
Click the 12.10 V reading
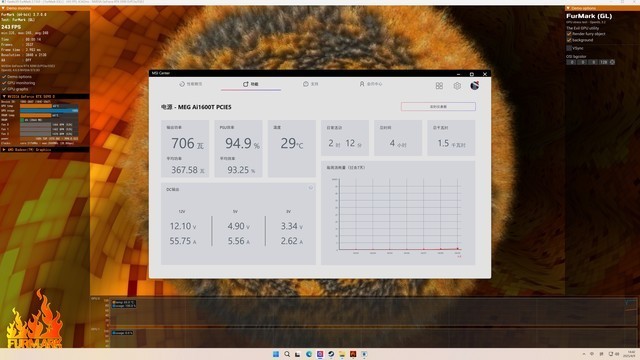(x=183, y=226)
